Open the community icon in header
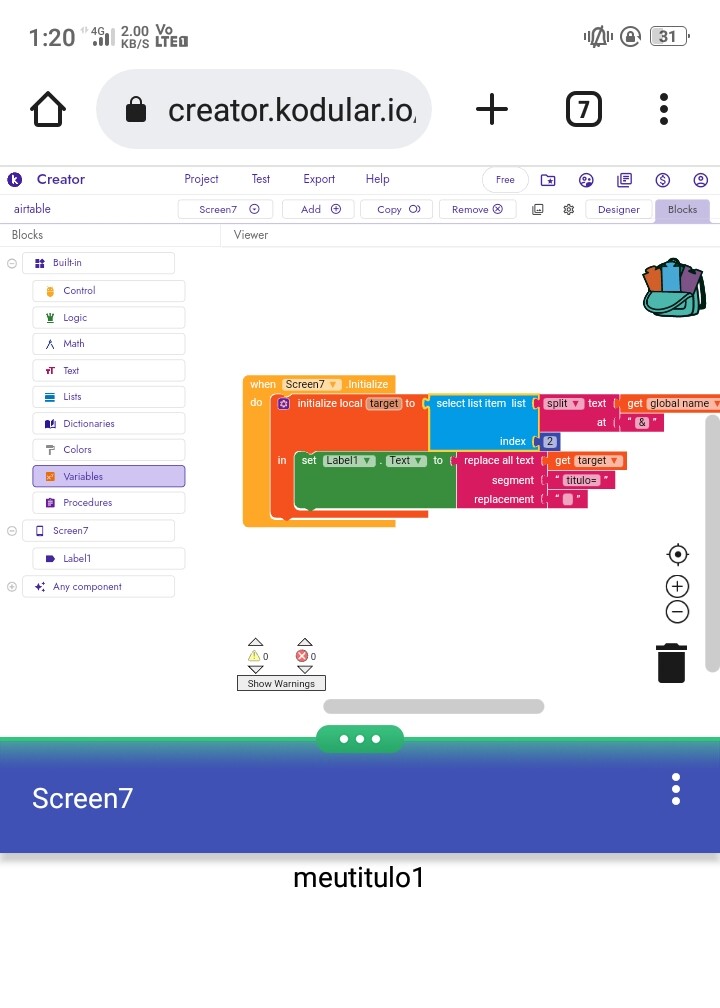The height and width of the screenshot is (1008, 720). coord(586,180)
